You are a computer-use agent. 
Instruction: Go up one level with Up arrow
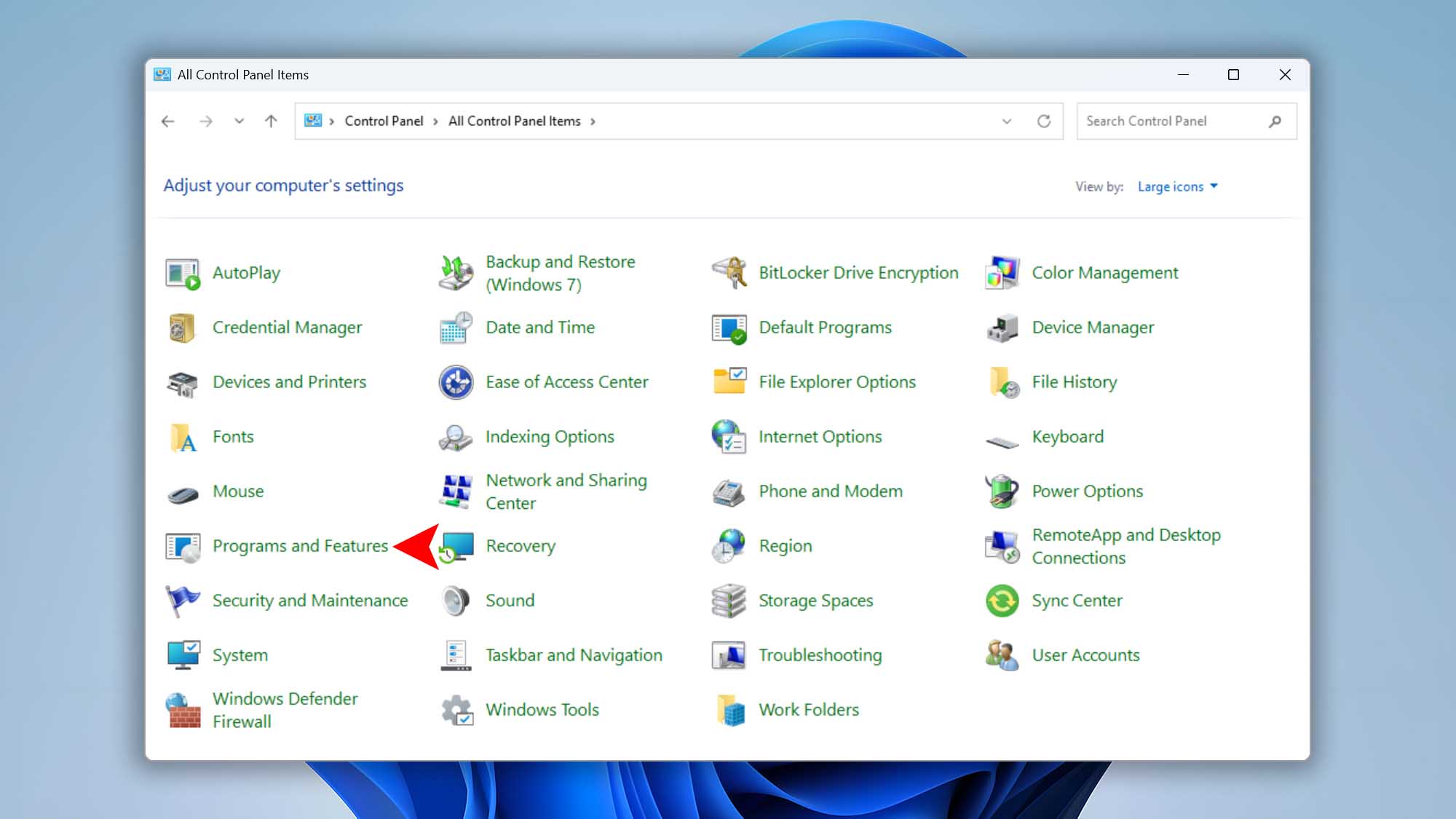pos(271,122)
